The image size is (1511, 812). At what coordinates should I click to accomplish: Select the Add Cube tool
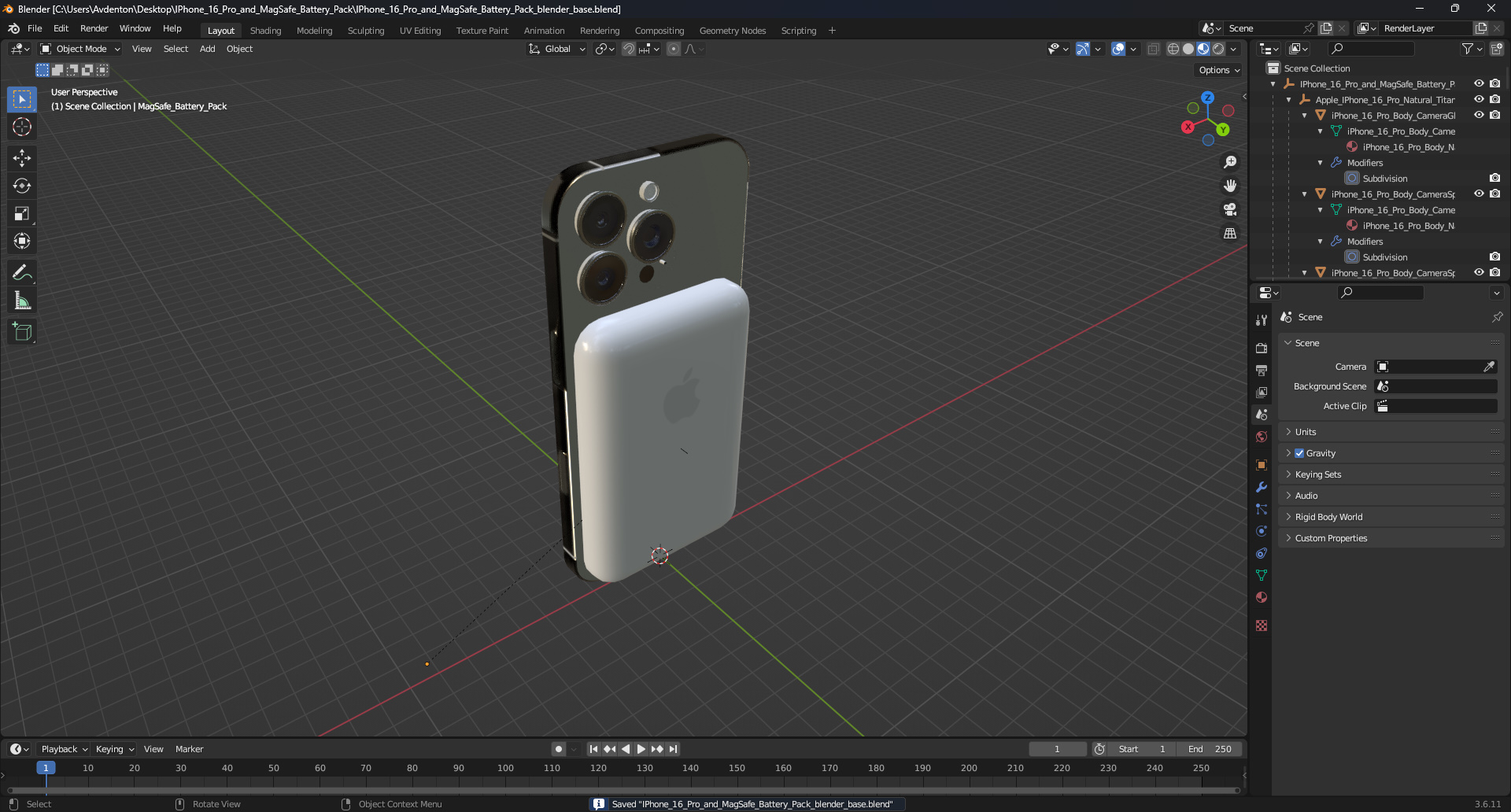pos(22,331)
